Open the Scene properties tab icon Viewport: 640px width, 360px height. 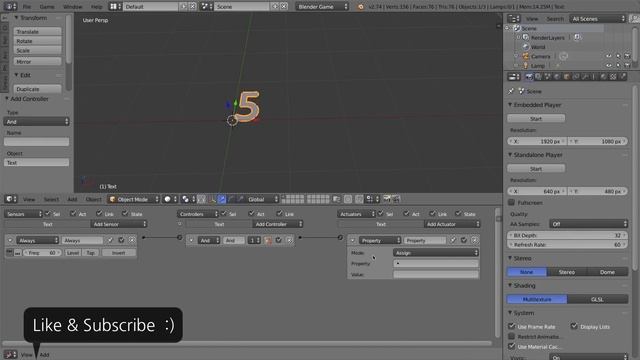[548, 77]
